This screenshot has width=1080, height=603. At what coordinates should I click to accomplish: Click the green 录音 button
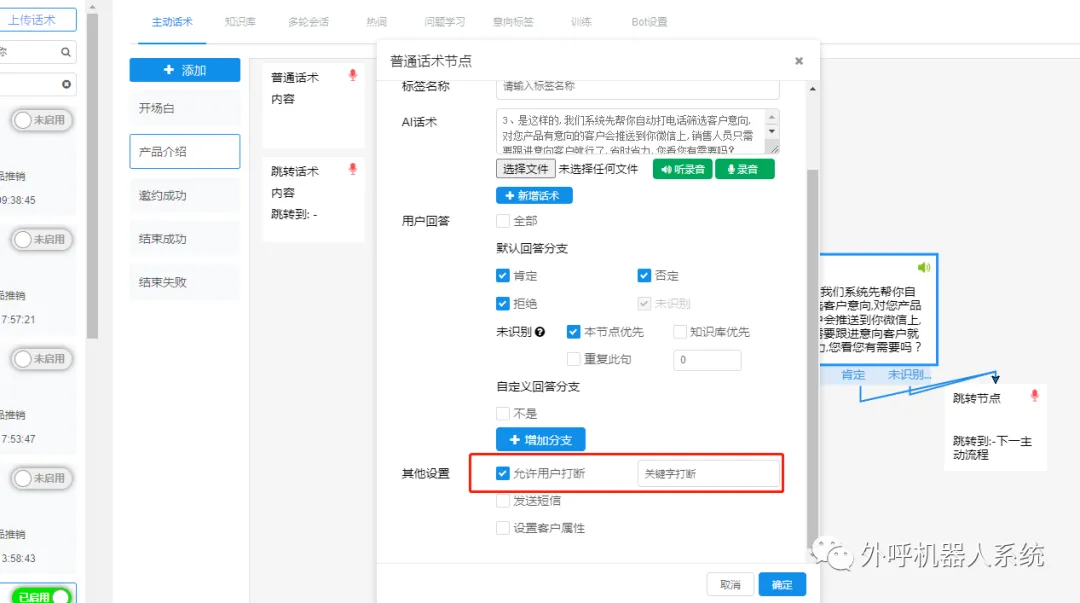(x=745, y=169)
